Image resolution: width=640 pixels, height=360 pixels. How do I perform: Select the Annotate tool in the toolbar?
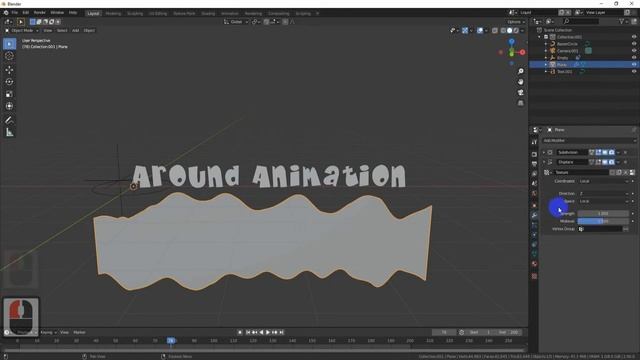click(9, 120)
